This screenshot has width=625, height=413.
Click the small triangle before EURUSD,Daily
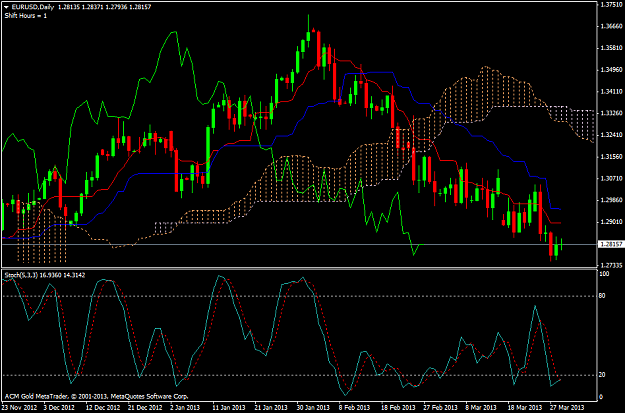click(x=7, y=7)
